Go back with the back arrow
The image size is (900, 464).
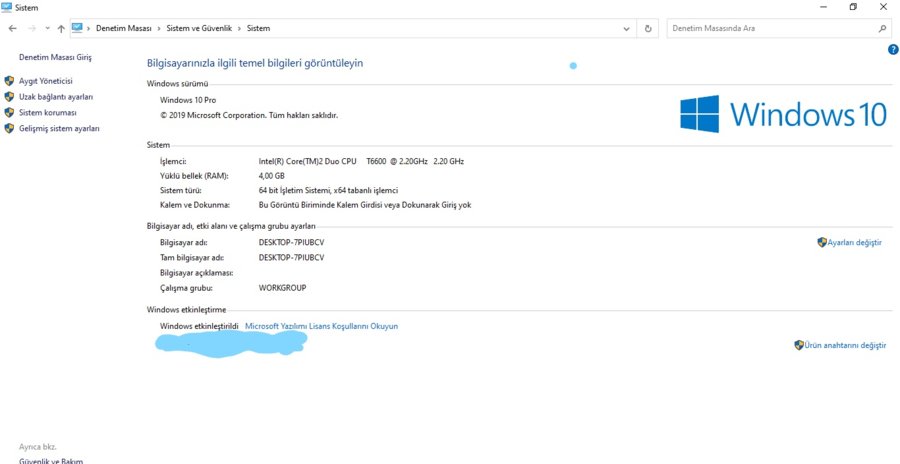pyautogui.click(x=13, y=28)
